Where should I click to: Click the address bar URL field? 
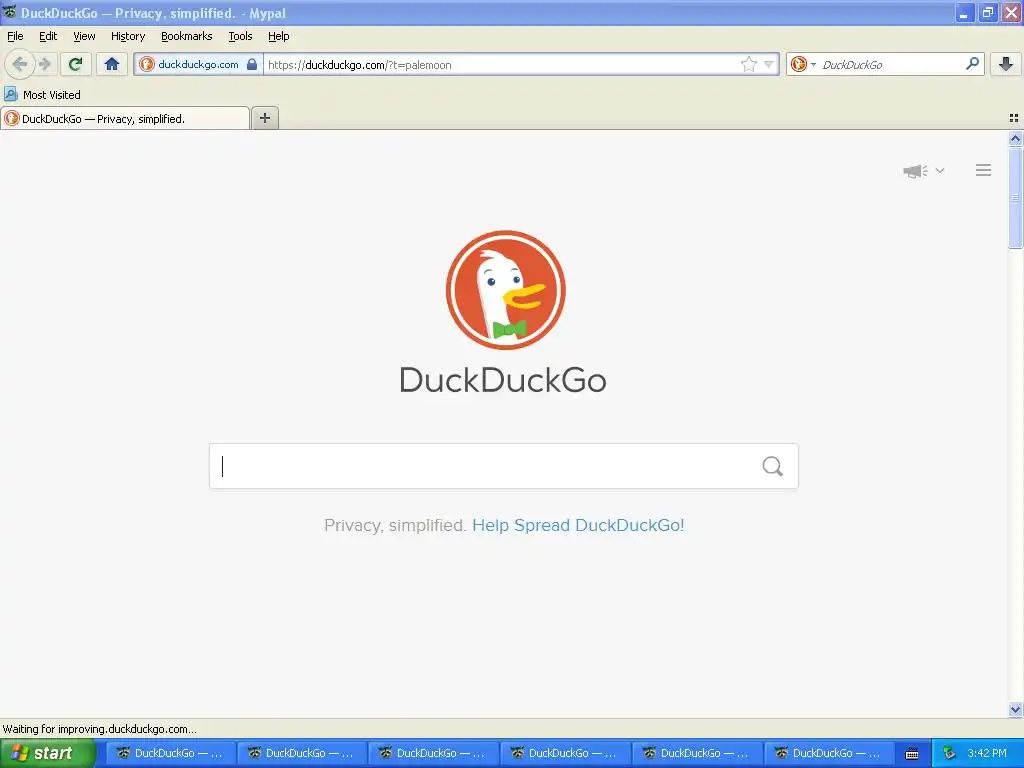point(502,64)
